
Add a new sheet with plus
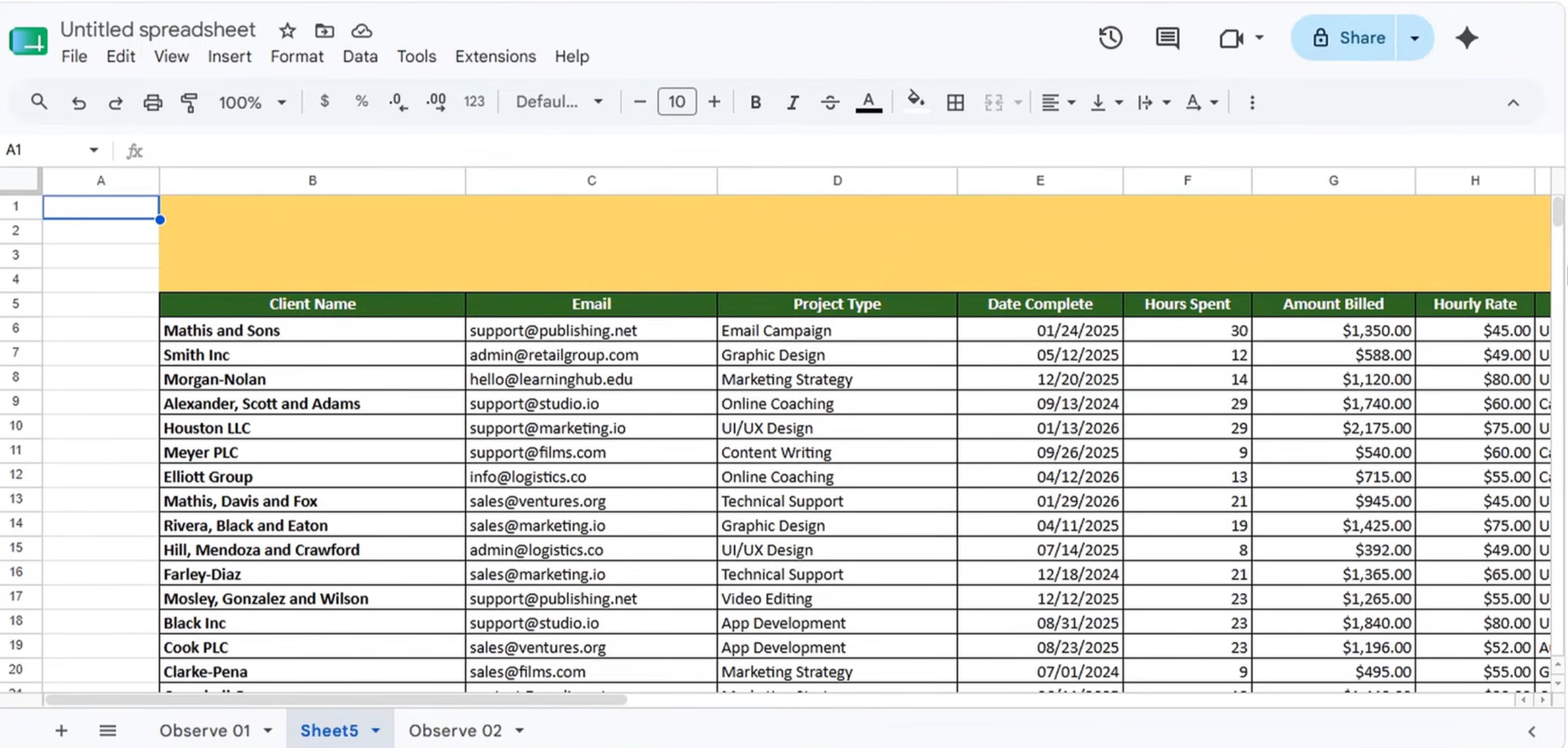pos(61,730)
